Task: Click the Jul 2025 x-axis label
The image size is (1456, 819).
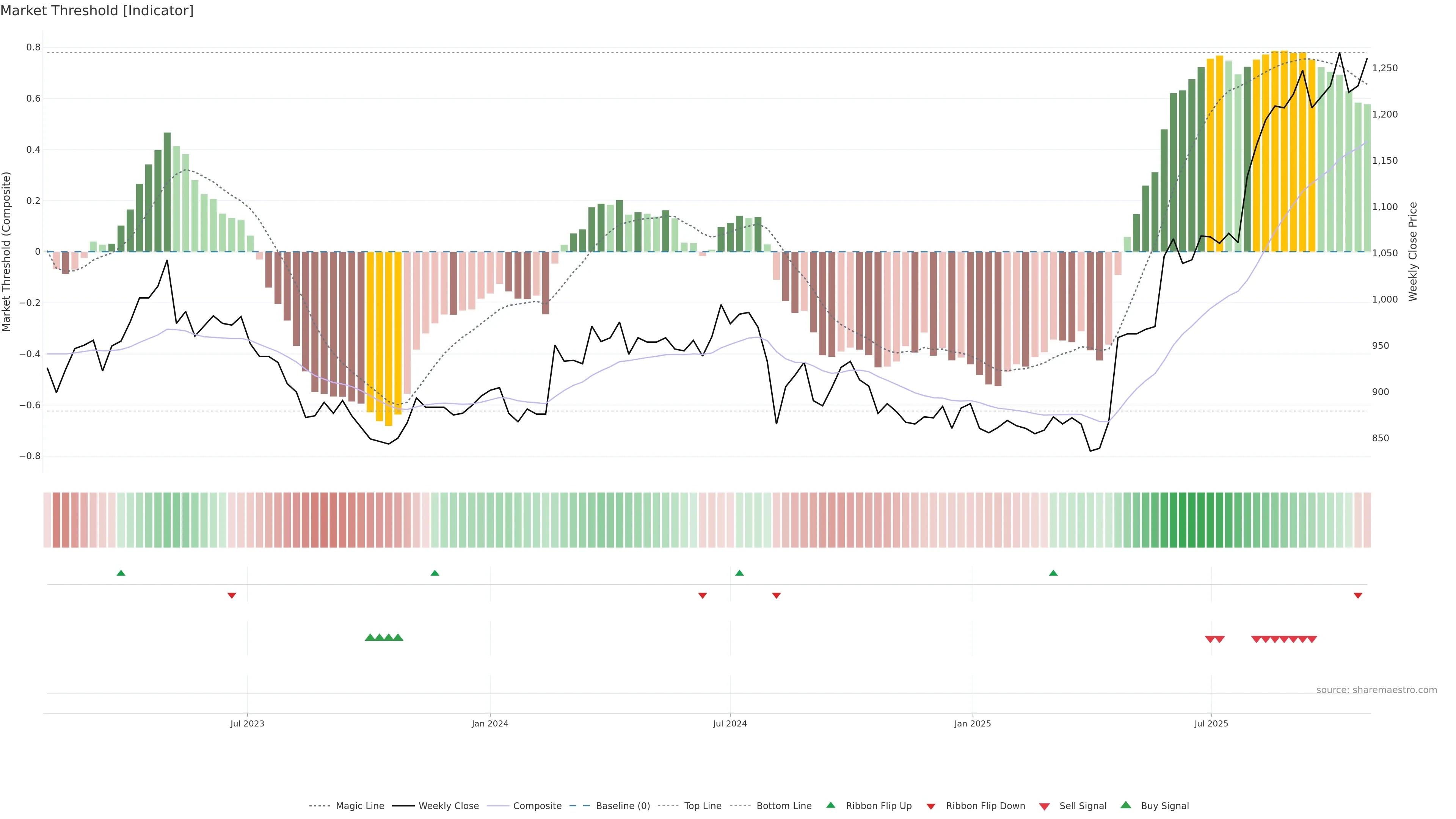Action: tap(1211, 723)
